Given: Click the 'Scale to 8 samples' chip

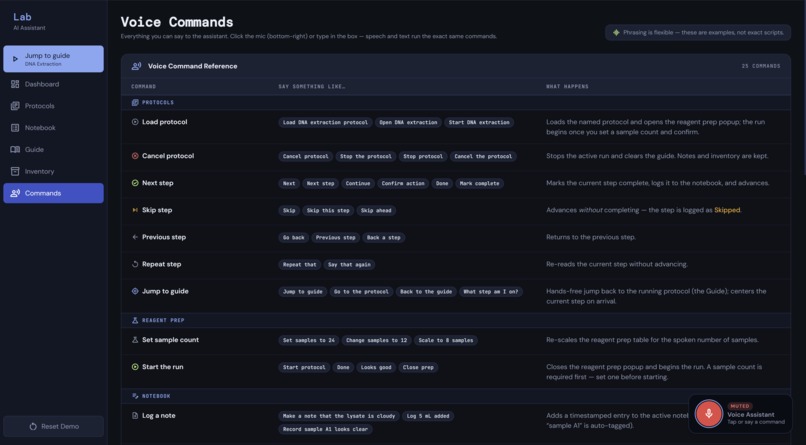Looking at the screenshot, I should tap(446, 340).
